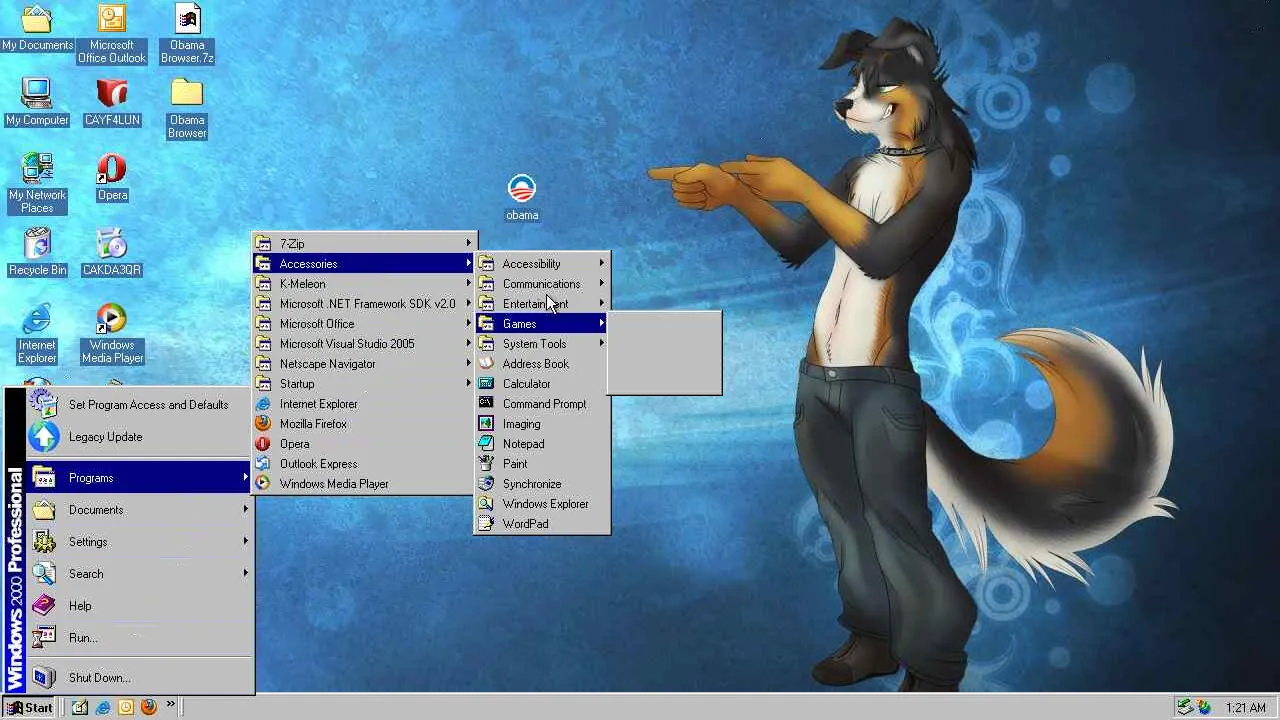Click the Mozilla Firefox icon in Programs menu
The image size is (1280, 720).
click(263, 424)
